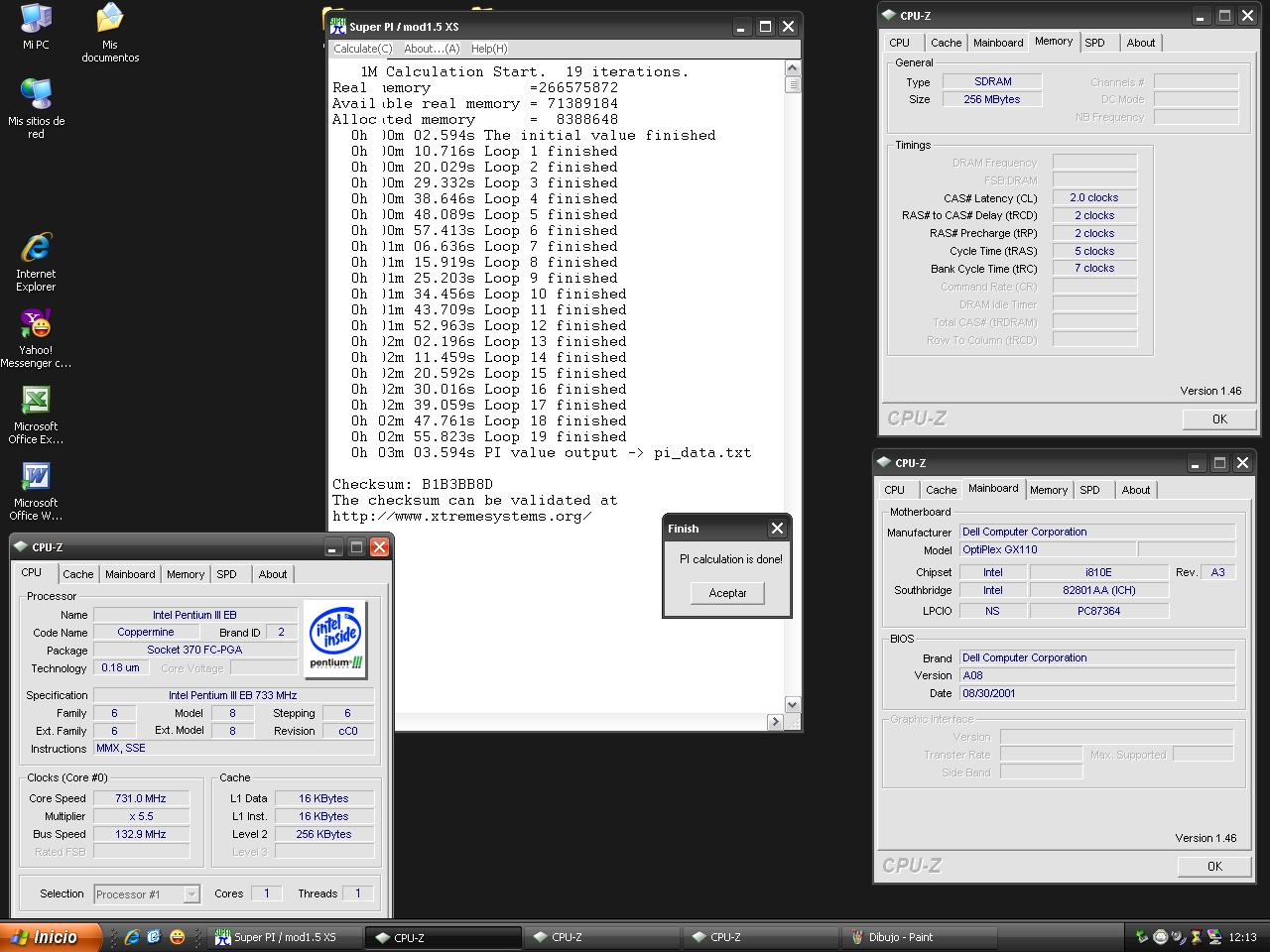Click the xtremesystems.org URL text
The image size is (1270, 952).
[461, 516]
